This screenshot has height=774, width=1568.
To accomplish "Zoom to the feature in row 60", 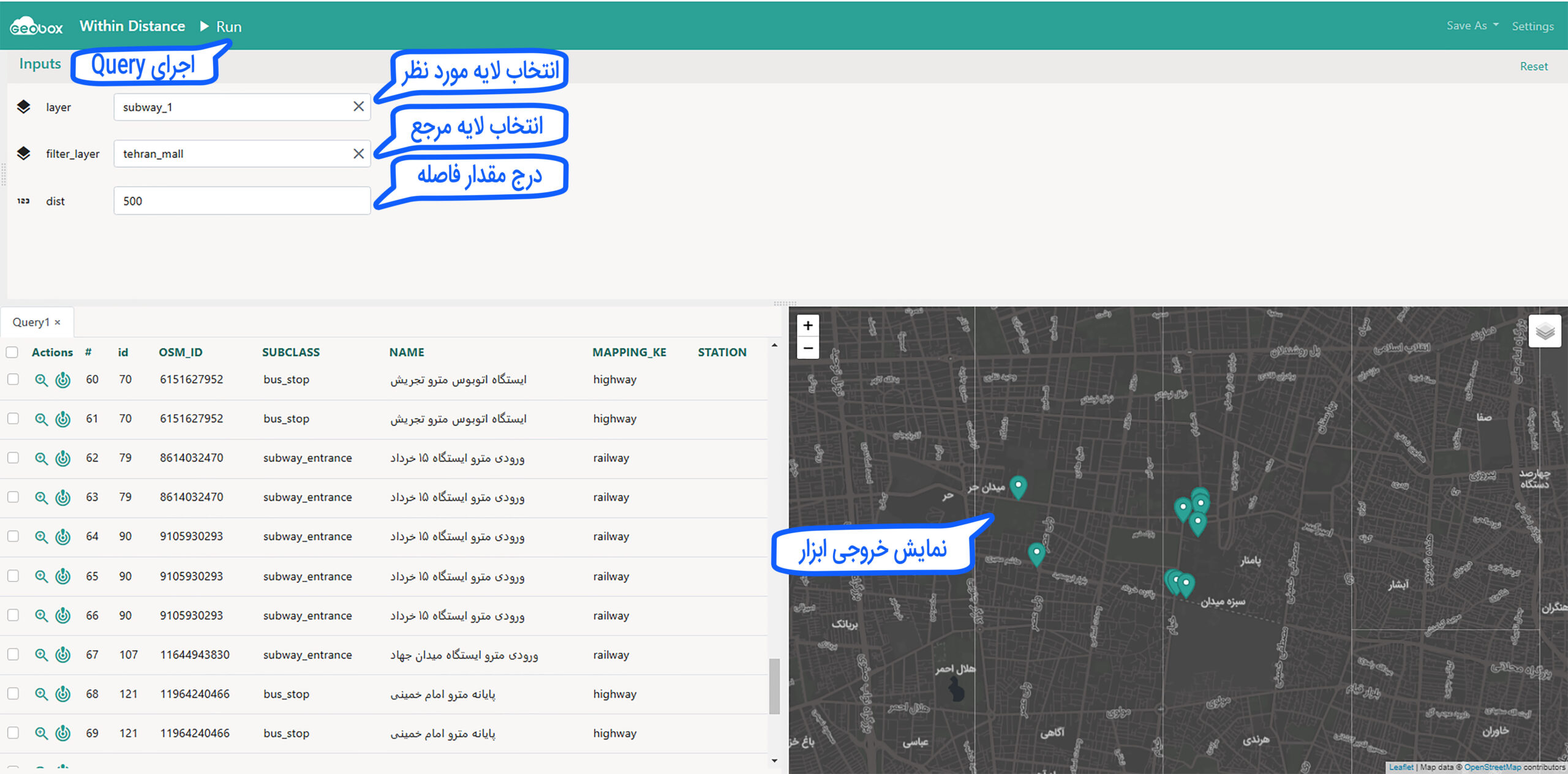I will [x=41, y=380].
